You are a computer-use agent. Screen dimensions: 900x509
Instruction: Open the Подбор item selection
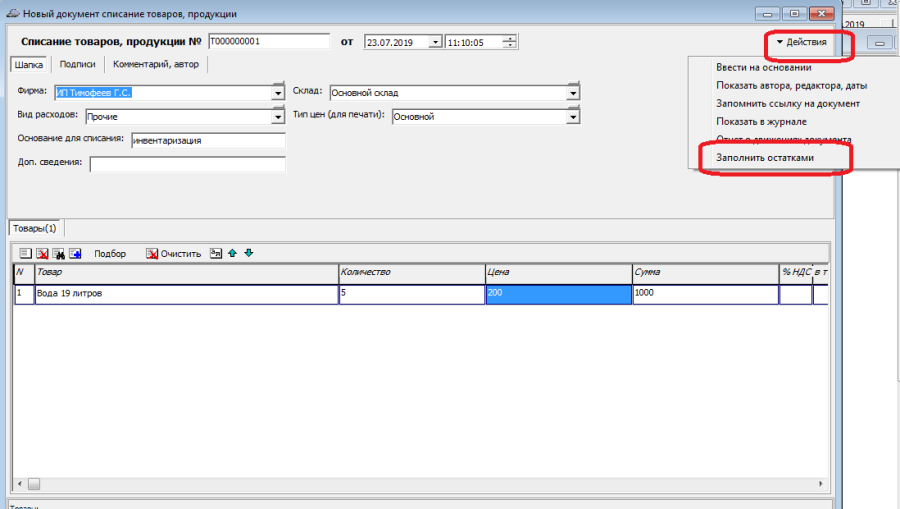coord(110,254)
